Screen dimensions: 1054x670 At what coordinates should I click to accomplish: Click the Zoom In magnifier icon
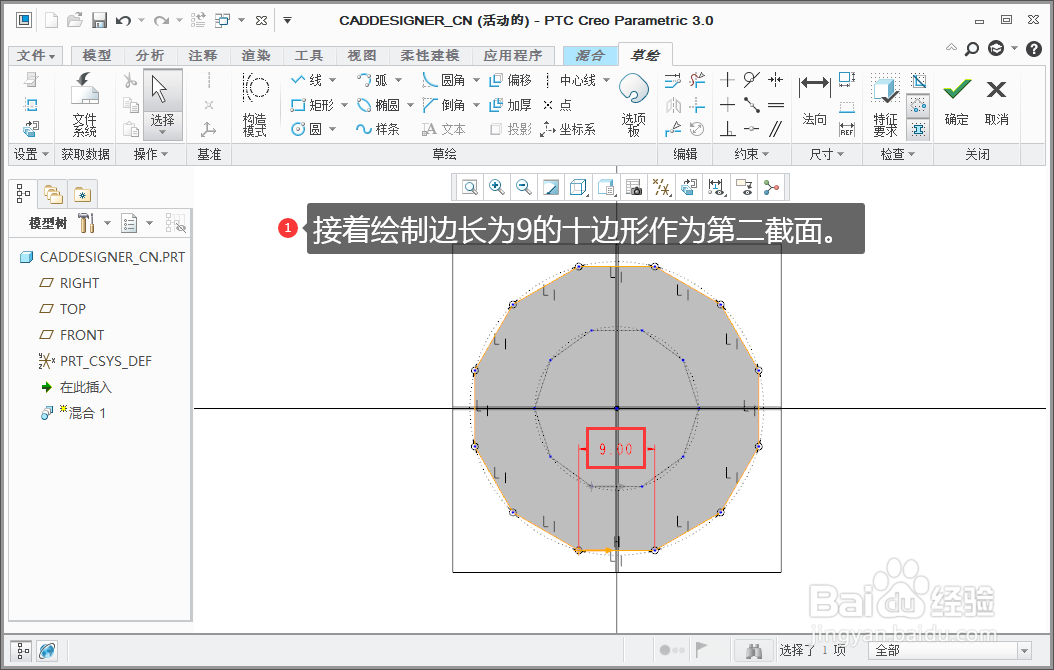coord(497,187)
